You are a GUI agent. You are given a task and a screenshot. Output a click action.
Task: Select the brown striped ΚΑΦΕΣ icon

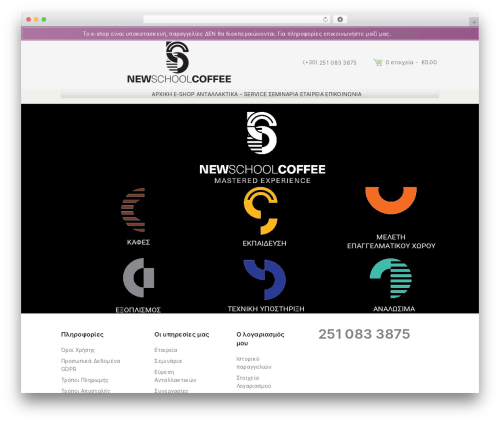pyautogui.click(x=133, y=210)
